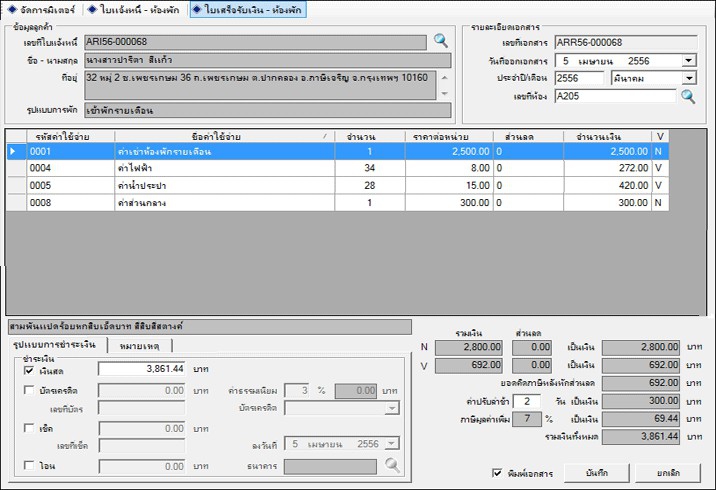The image size is (716, 490).
Task: Click expense code cell 0008
Action: (70, 202)
